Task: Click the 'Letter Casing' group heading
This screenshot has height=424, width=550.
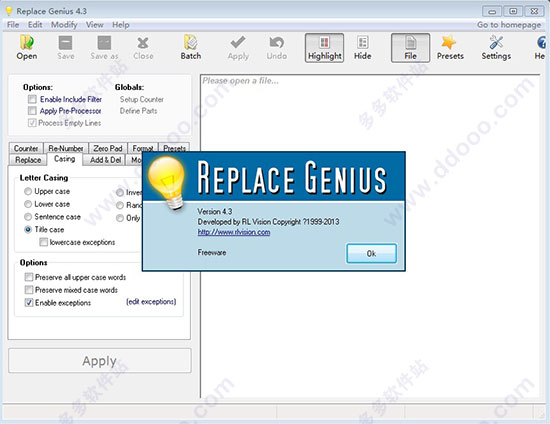Action: click(x=44, y=178)
